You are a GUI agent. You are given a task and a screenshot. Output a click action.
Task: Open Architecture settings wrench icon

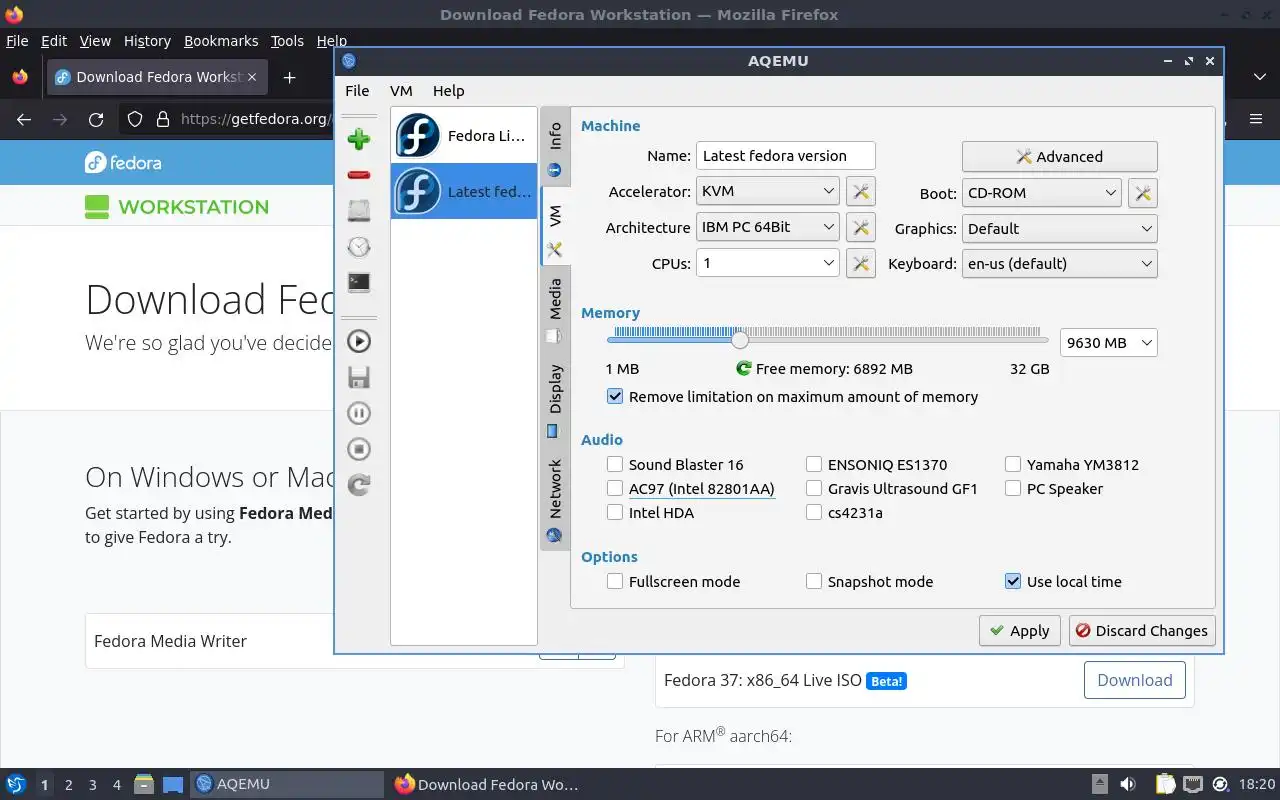(x=861, y=227)
